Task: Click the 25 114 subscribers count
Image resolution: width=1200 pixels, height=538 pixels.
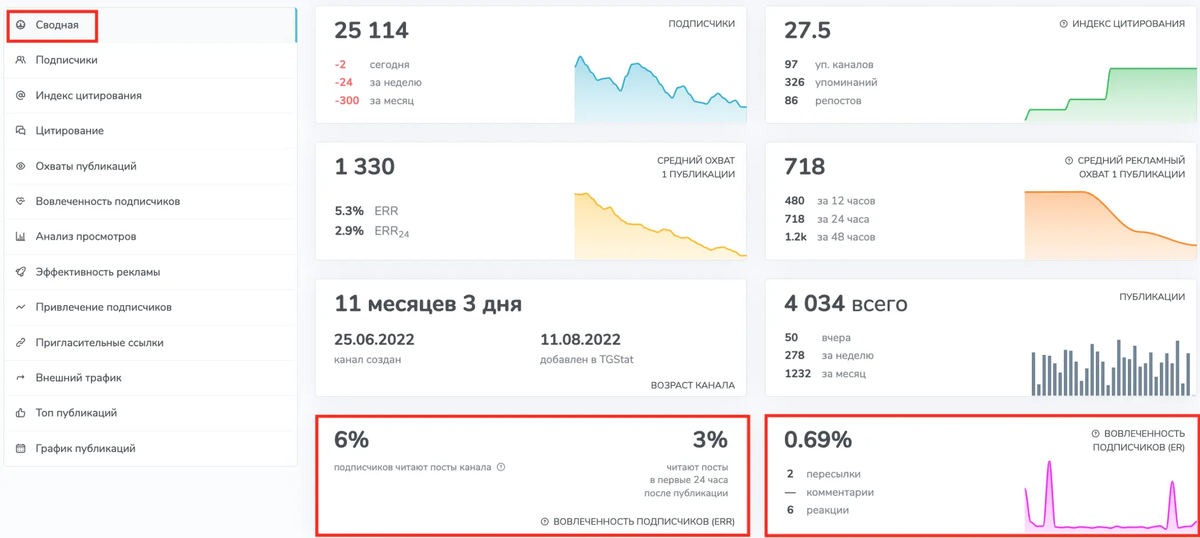Action: pos(371,31)
